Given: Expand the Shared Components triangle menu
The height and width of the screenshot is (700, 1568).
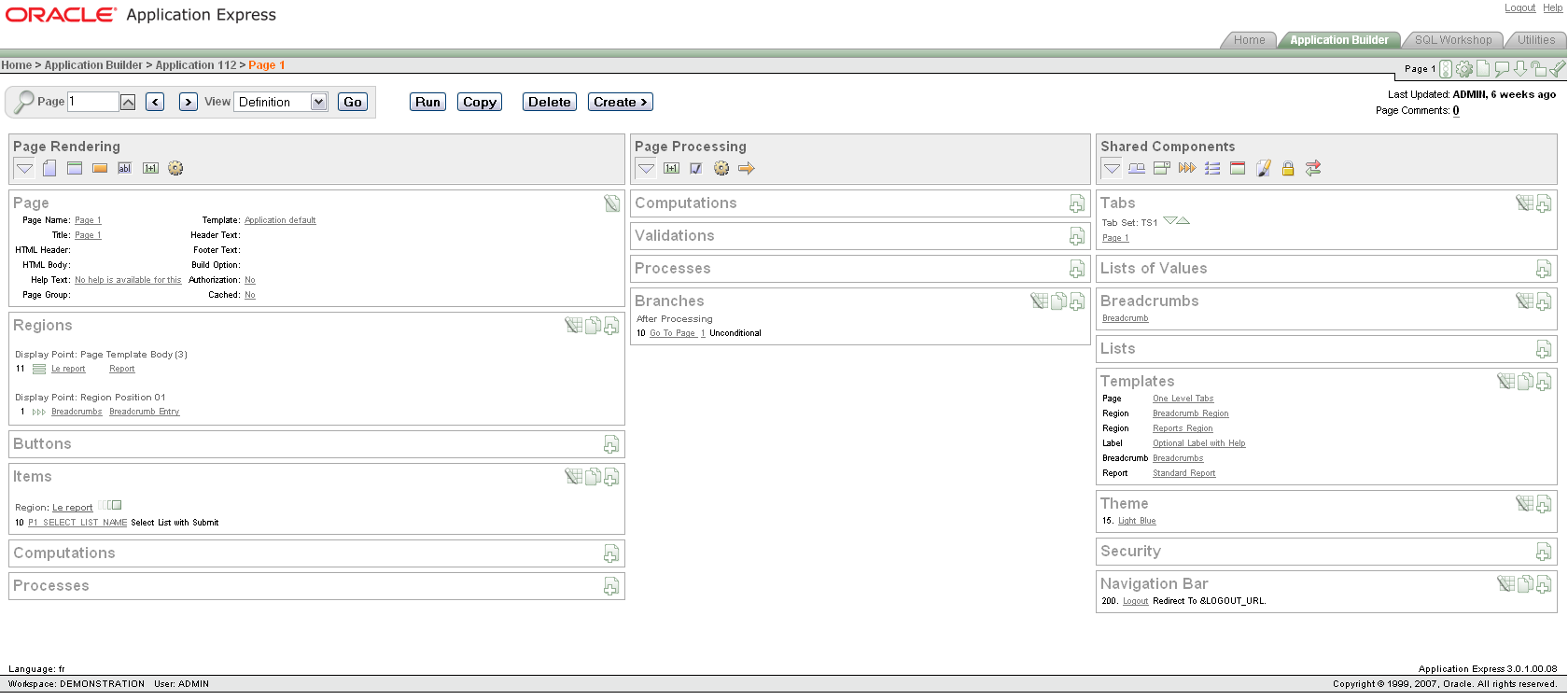Looking at the screenshot, I should click(x=1112, y=169).
